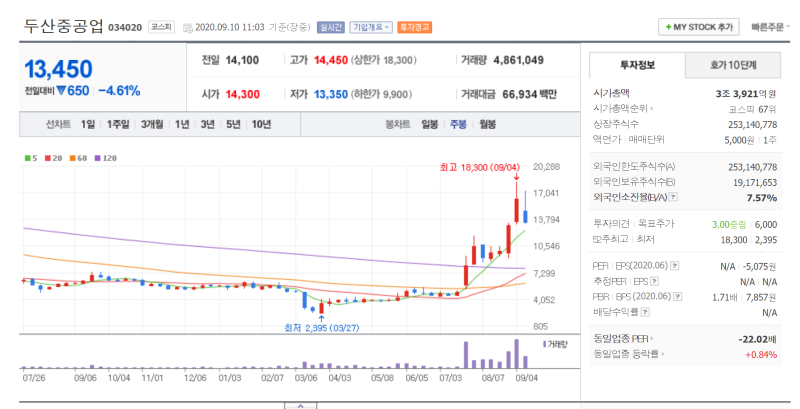Click the 거래량 value 4,861,049

click(x=518, y=60)
